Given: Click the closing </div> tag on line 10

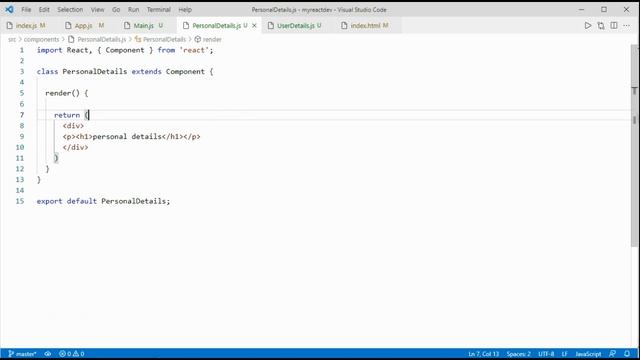Looking at the screenshot, I should point(76,147).
